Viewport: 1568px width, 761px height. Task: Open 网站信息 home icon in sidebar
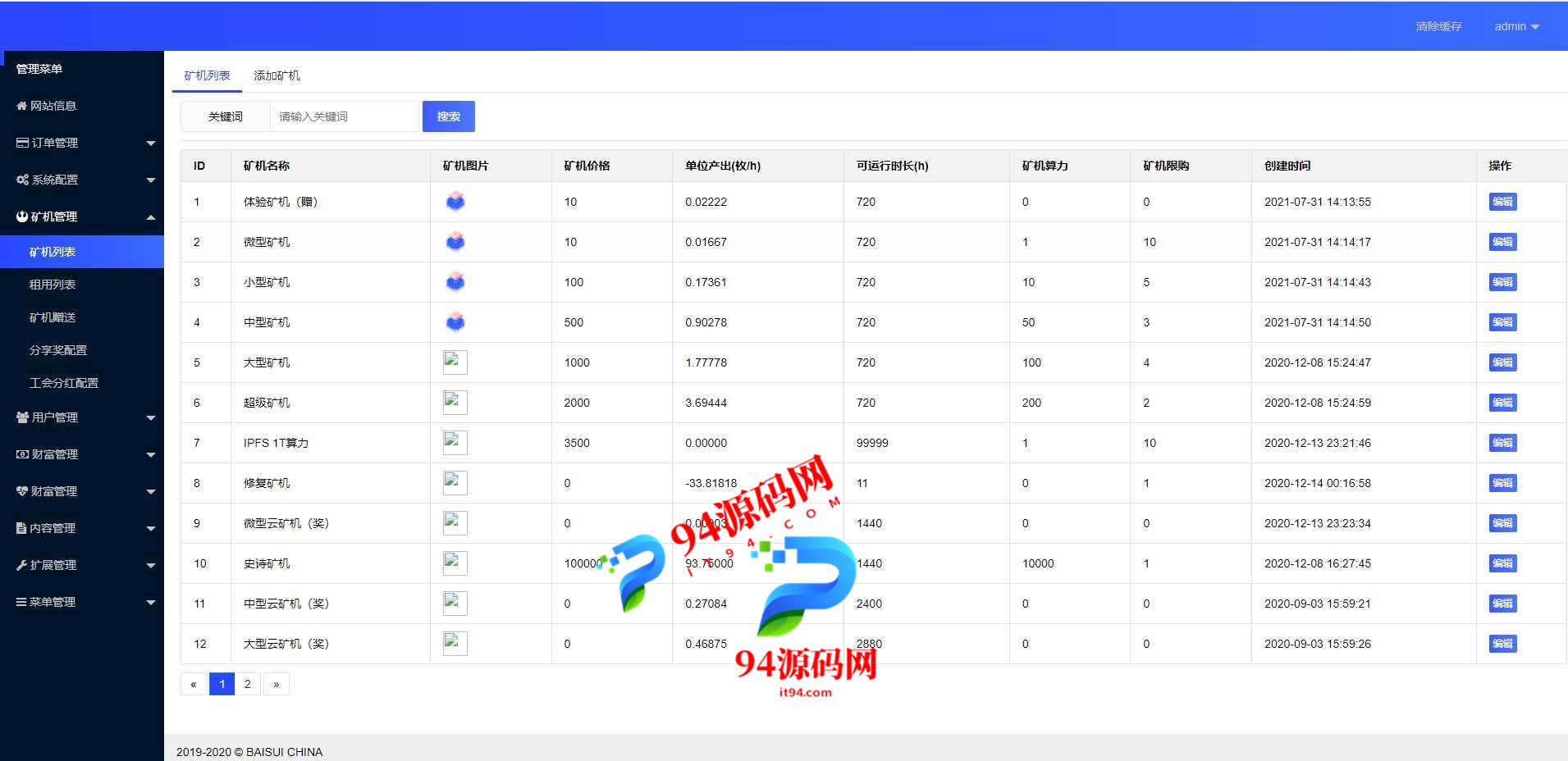[x=22, y=106]
